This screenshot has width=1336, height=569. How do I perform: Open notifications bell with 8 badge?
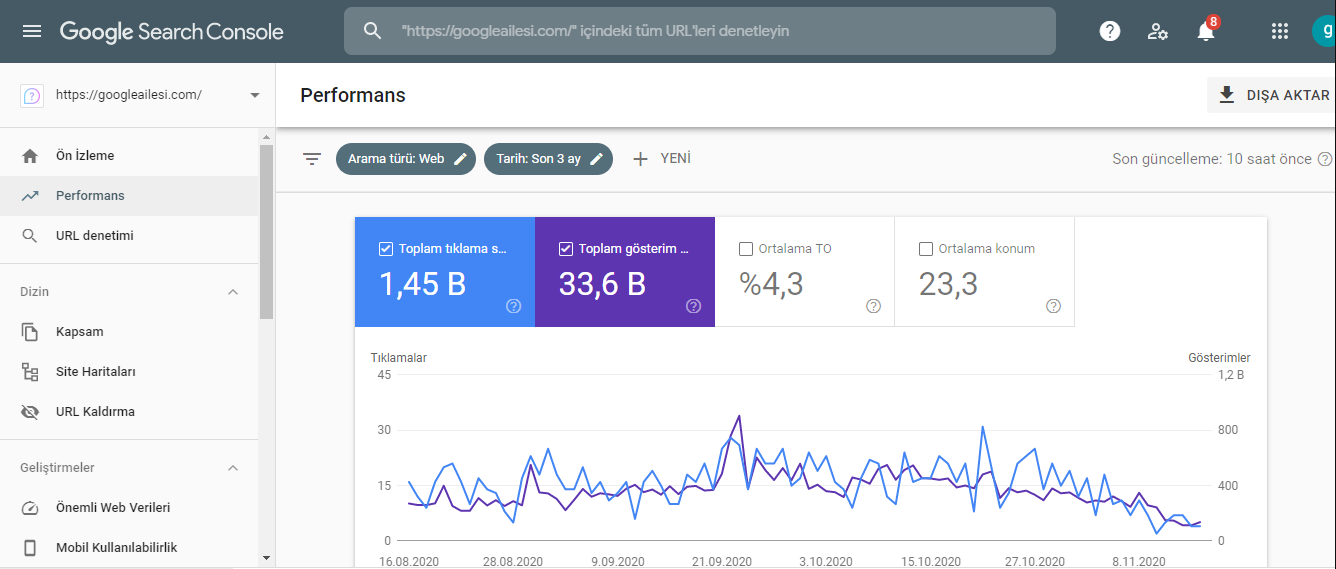1207,29
